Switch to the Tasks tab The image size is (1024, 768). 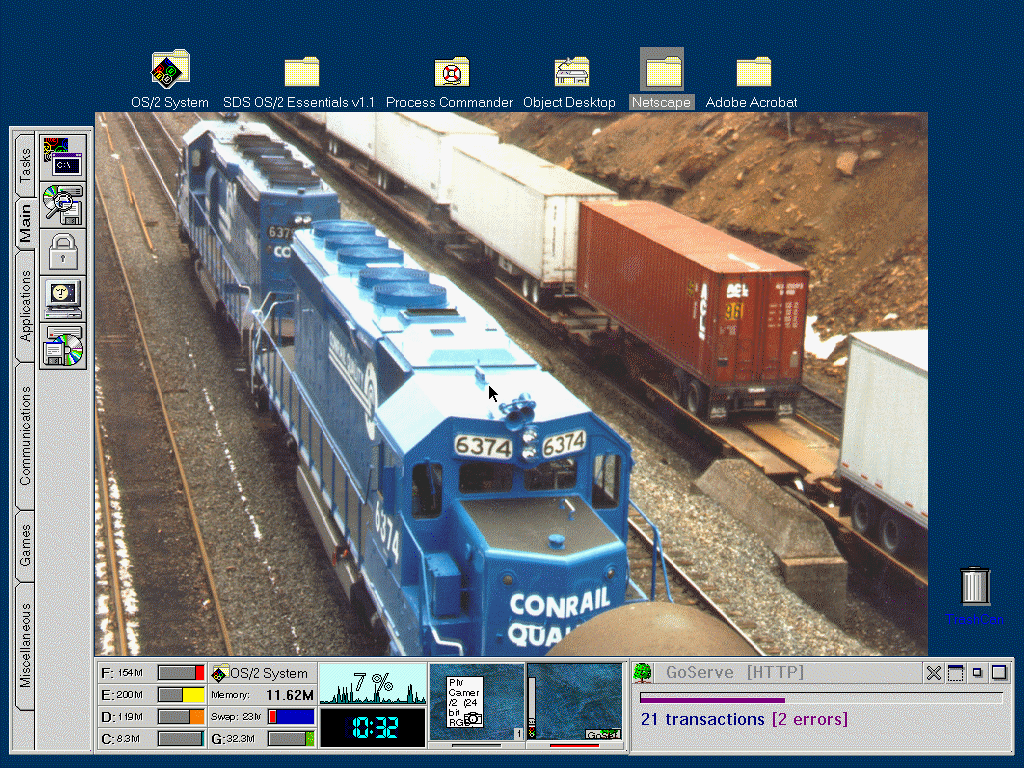(x=25, y=165)
